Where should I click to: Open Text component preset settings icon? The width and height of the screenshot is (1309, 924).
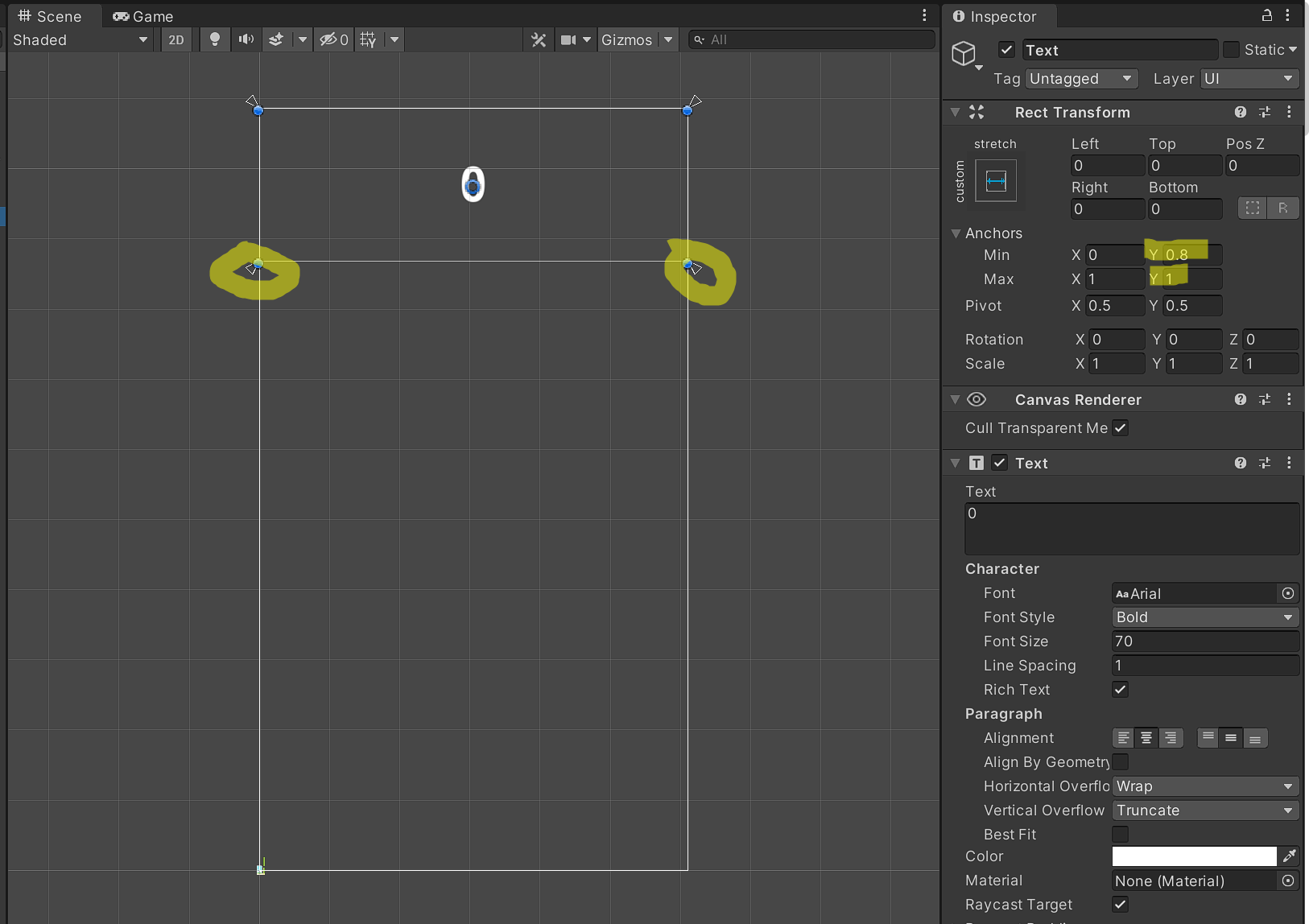pyautogui.click(x=1265, y=463)
